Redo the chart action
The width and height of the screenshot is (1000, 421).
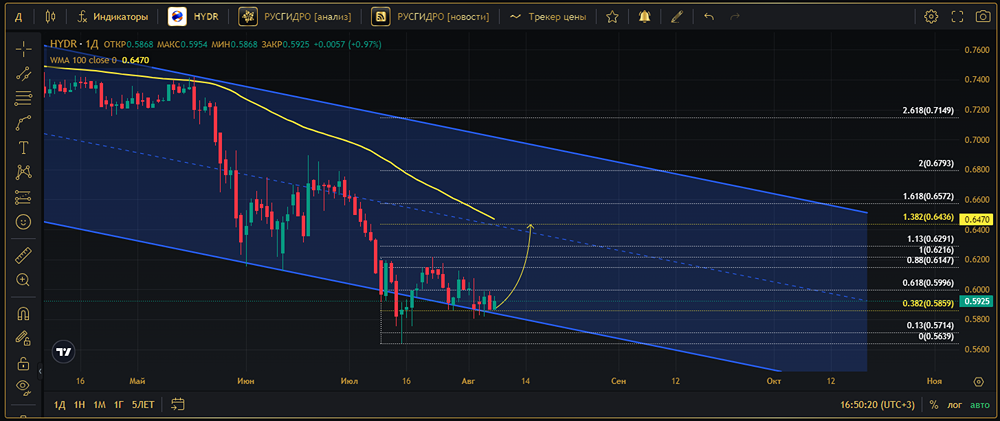[x=735, y=17]
